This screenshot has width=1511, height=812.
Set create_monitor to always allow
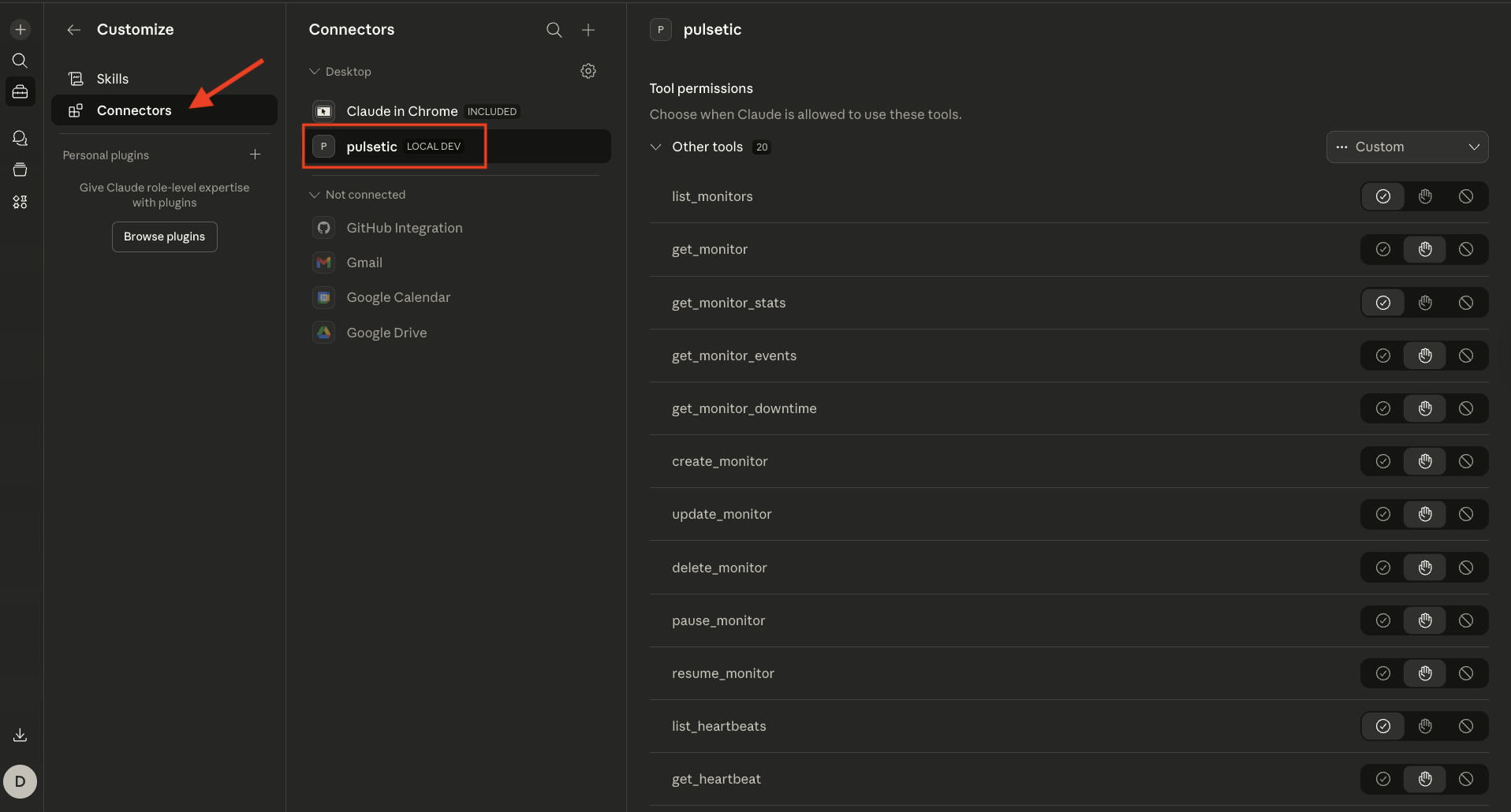tap(1383, 461)
